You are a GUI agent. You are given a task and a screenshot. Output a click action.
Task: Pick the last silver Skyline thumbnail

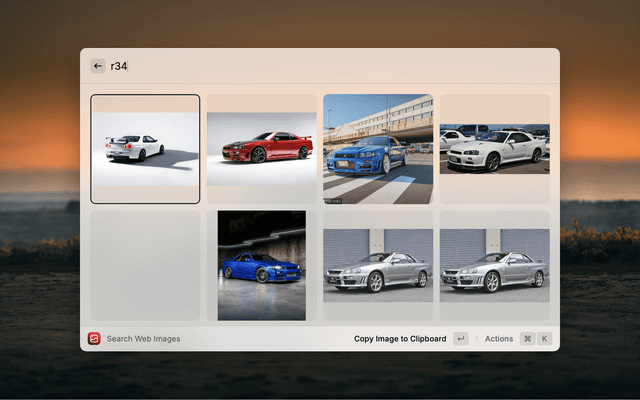(494, 265)
